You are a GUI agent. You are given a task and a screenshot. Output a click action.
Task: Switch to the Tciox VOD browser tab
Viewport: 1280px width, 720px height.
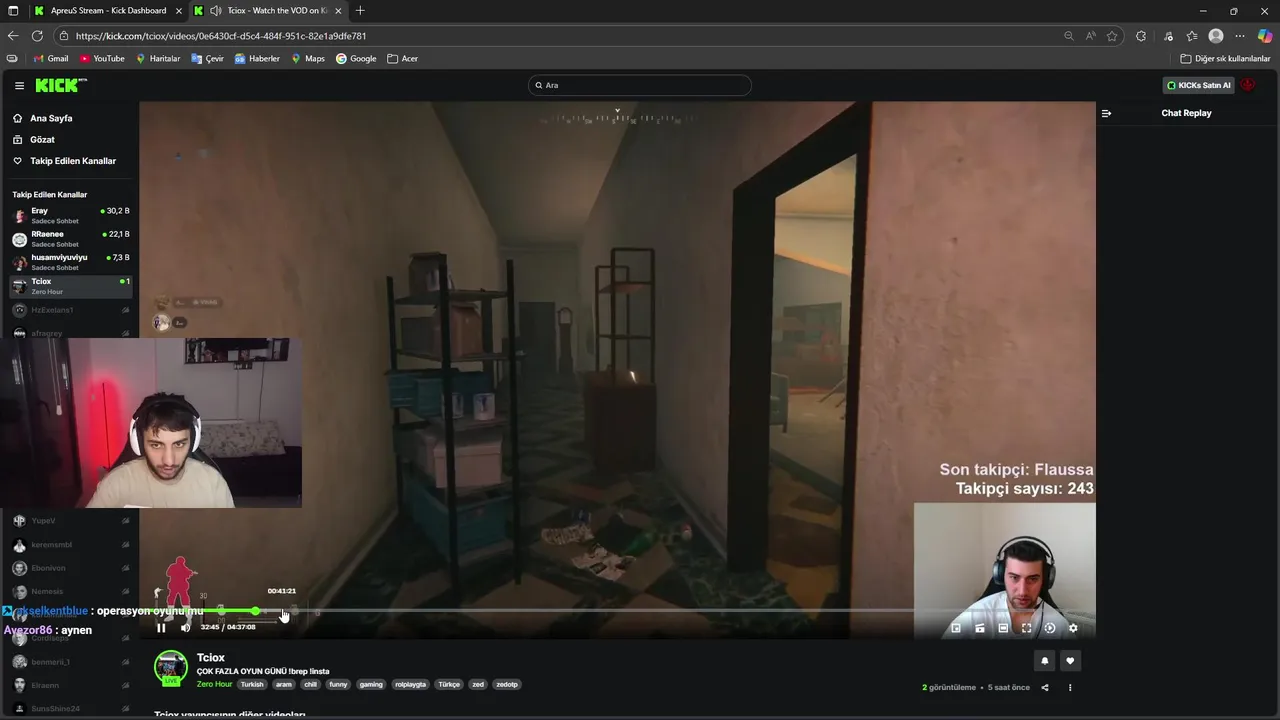coord(268,11)
